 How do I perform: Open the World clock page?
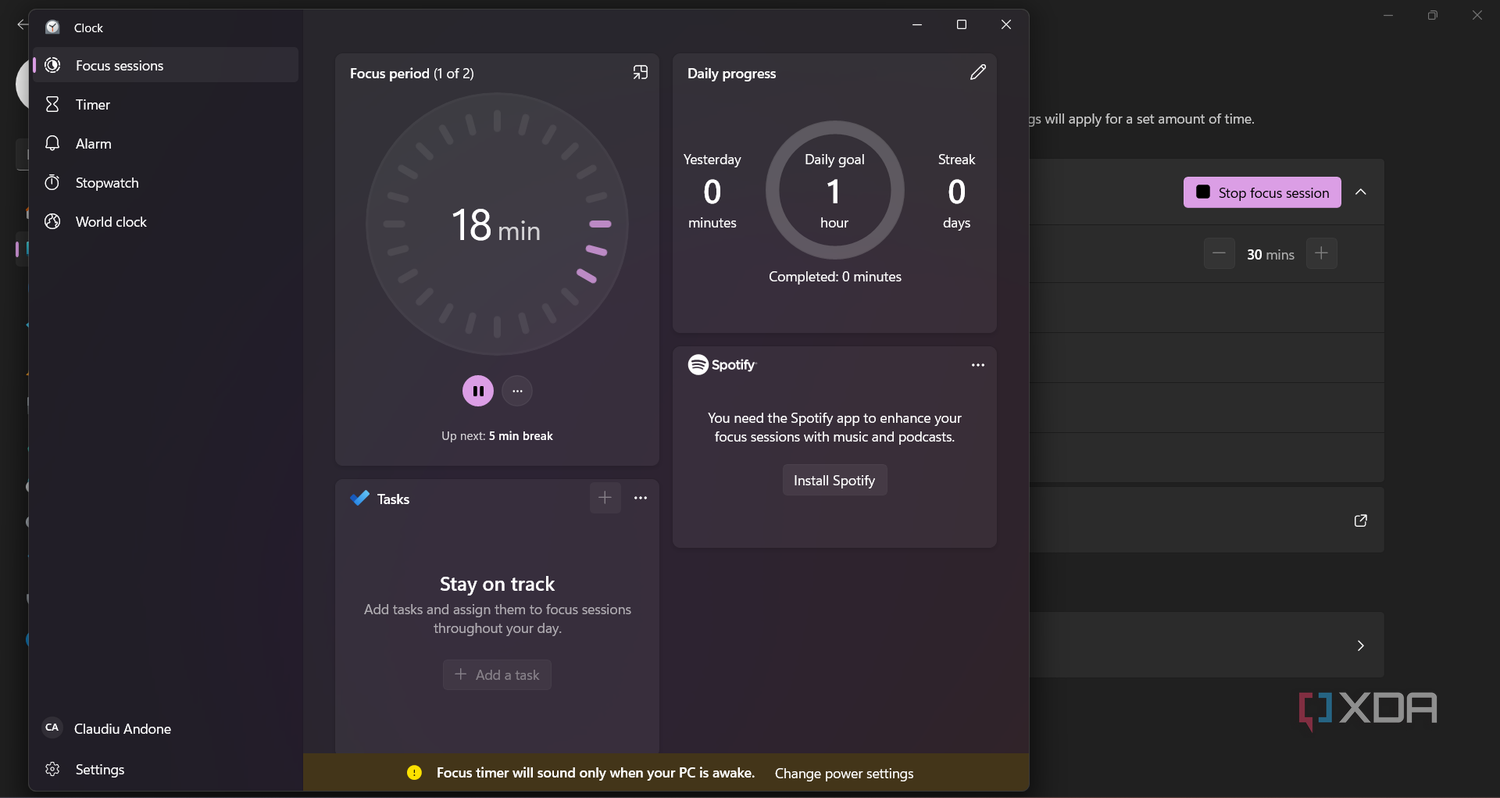point(166,221)
